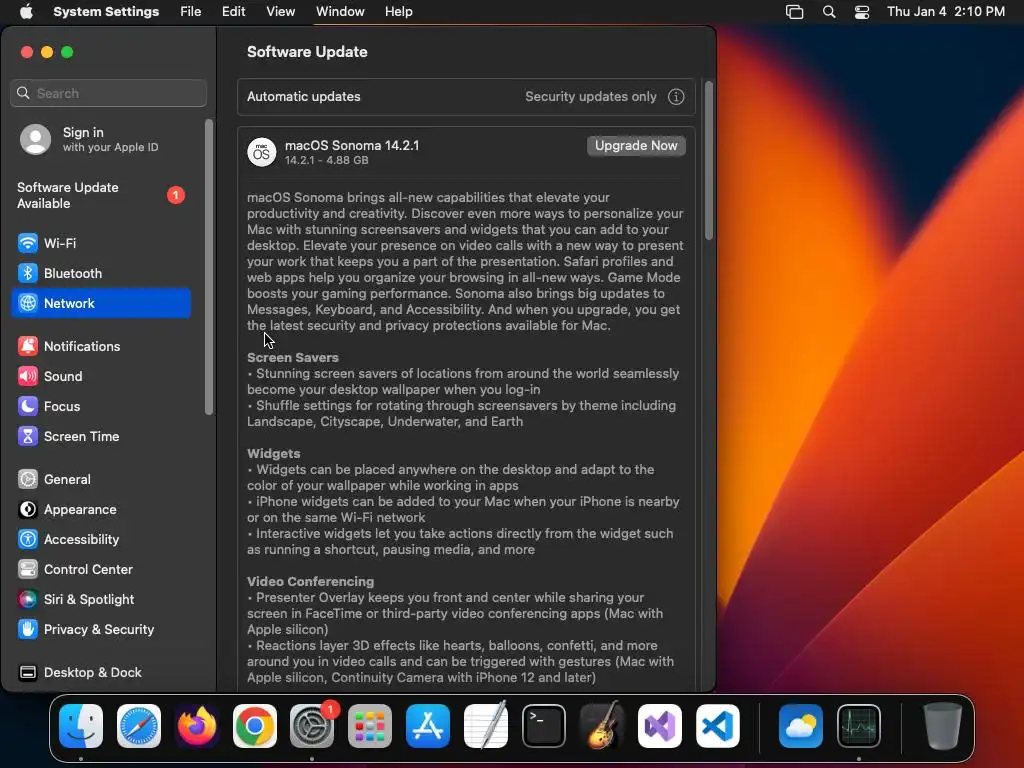Image resolution: width=1024 pixels, height=768 pixels.
Task: Open Siri & Spotlight settings
Action: click(x=101, y=600)
